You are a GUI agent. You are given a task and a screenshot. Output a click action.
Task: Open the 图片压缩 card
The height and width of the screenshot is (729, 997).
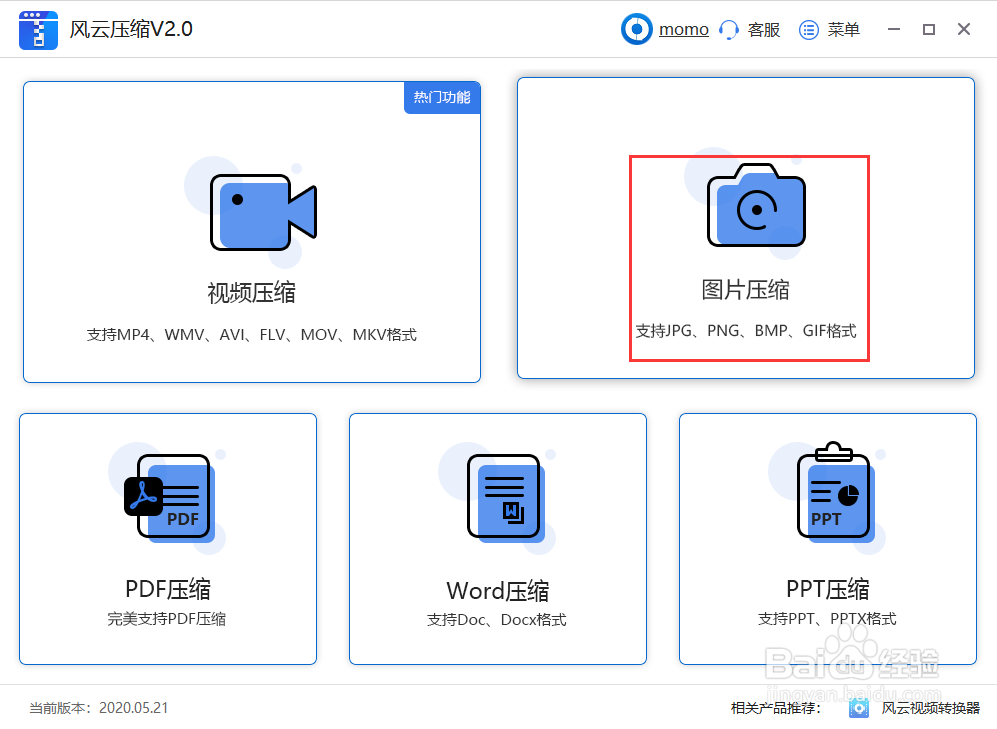click(748, 228)
